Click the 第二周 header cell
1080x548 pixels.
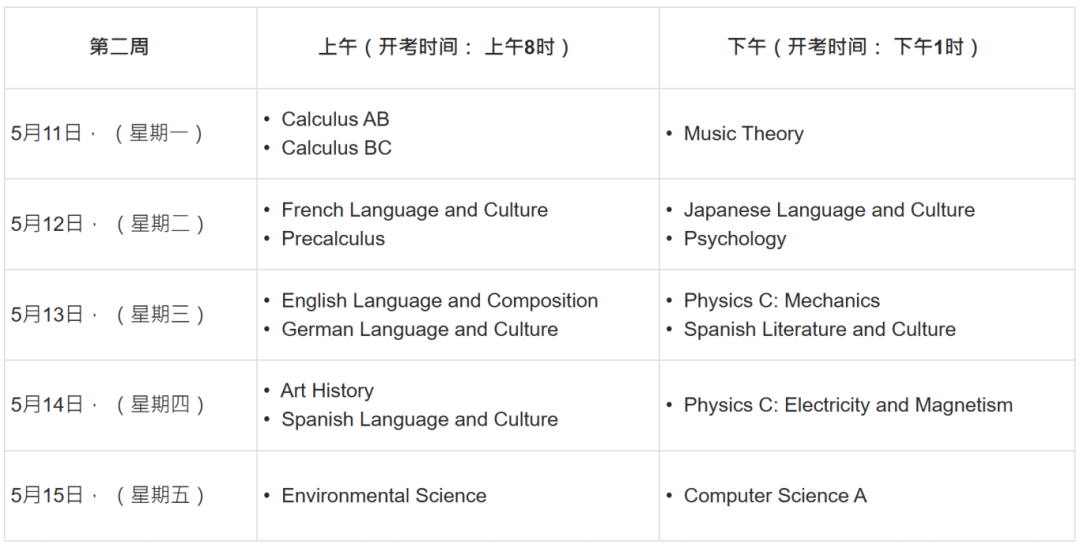click(x=119, y=47)
